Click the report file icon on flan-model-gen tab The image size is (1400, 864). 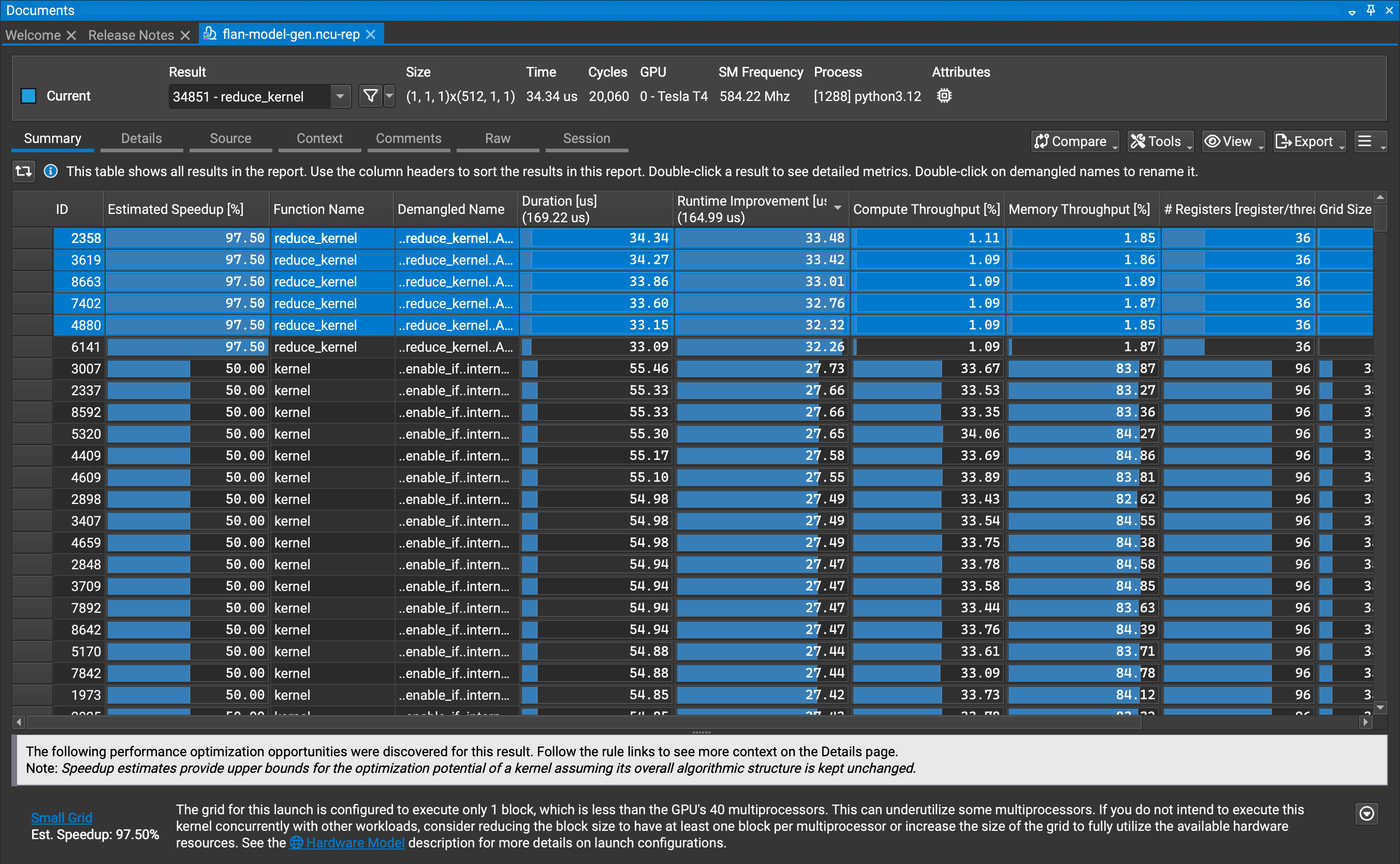click(x=210, y=34)
